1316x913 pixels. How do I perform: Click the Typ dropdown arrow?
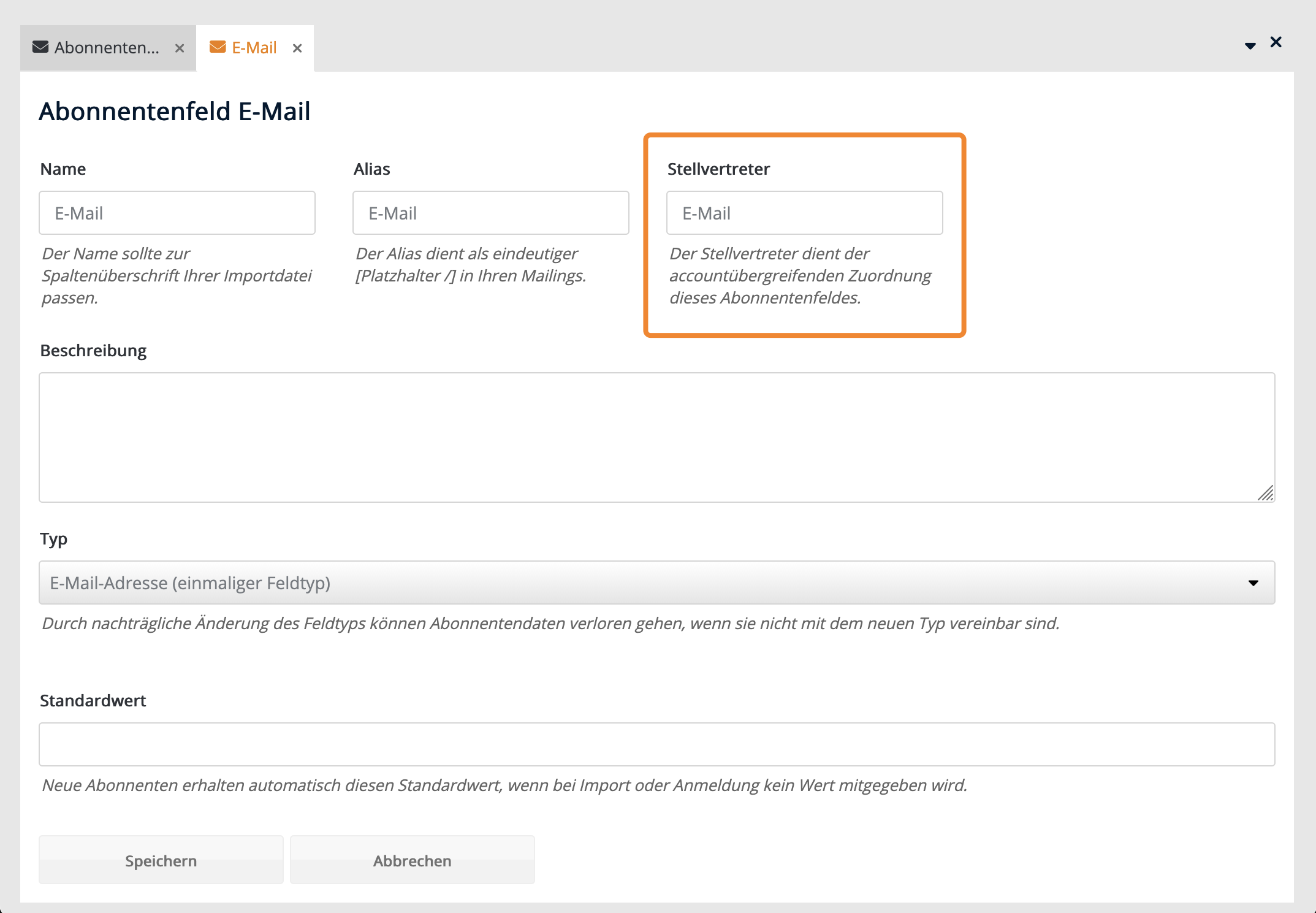[1253, 583]
